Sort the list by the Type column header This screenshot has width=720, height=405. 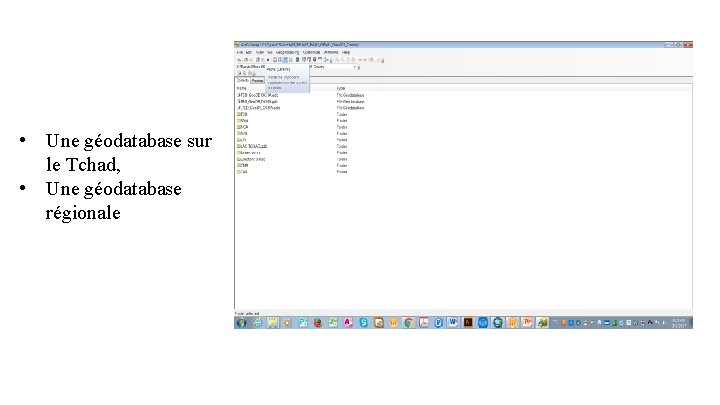pos(341,88)
